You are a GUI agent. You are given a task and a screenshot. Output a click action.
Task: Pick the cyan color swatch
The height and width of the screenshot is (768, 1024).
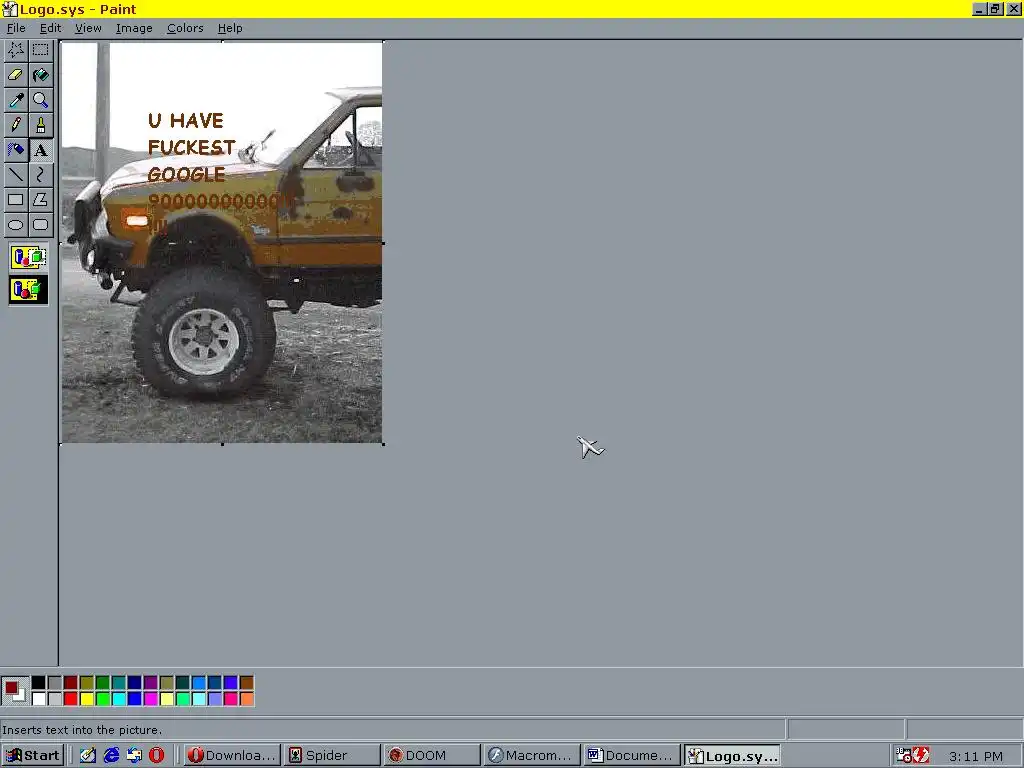(x=118, y=699)
